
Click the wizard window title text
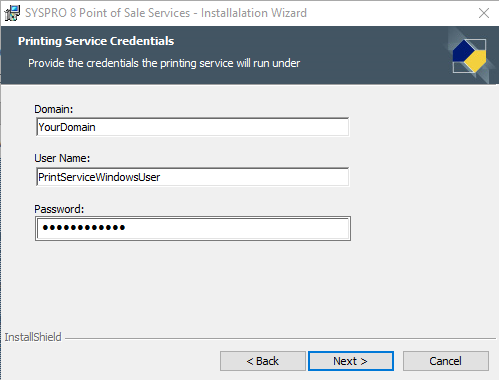(166, 13)
